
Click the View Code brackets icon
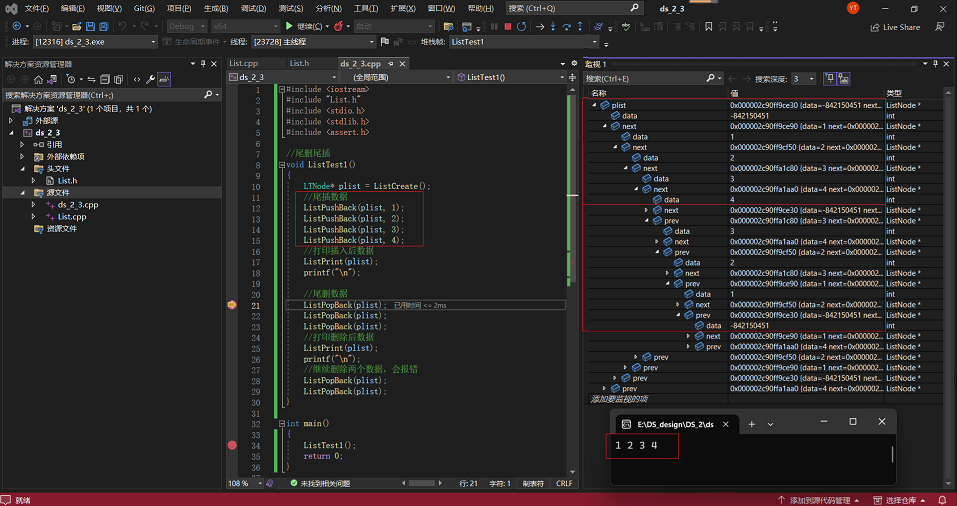point(137,79)
